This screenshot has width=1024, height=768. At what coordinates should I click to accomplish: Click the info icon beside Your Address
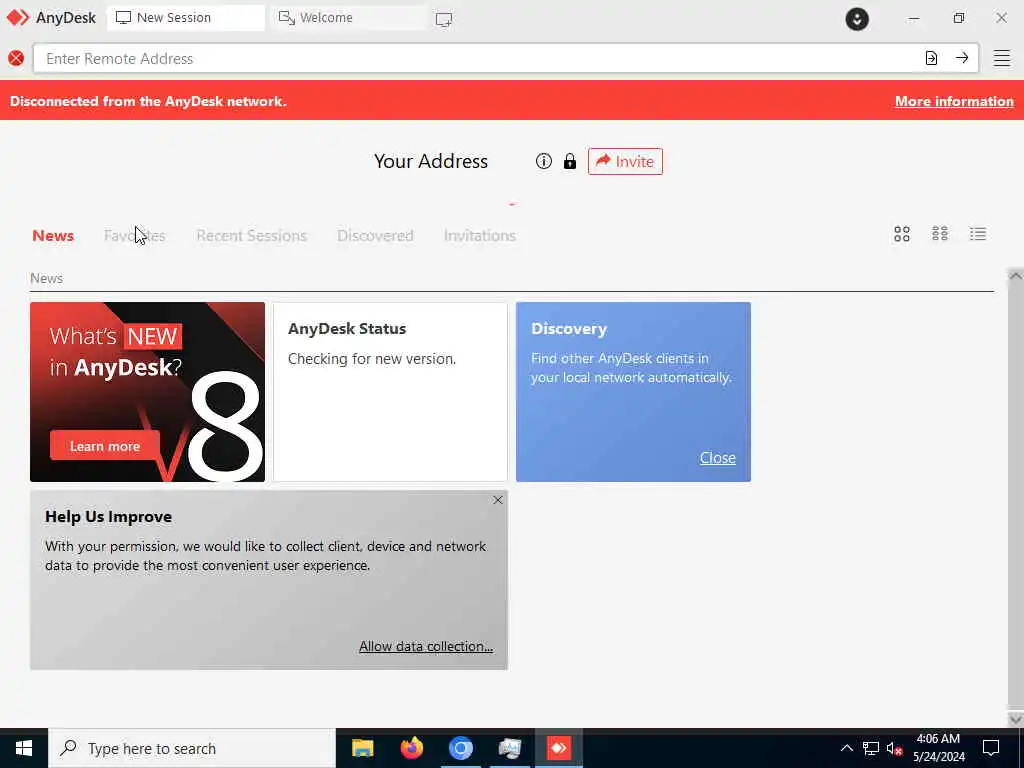click(543, 161)
